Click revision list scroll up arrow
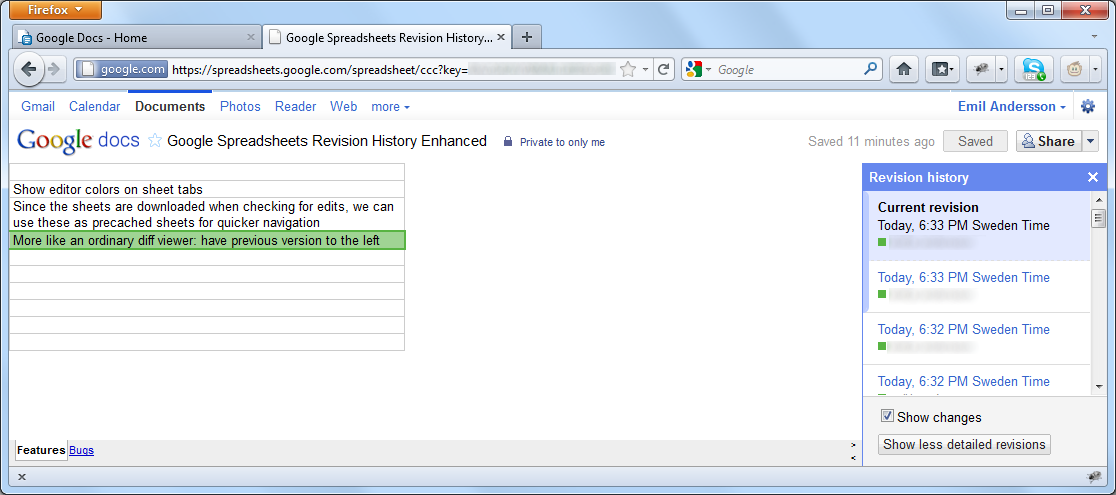Screen dimensions: 1116x495 1098,199
